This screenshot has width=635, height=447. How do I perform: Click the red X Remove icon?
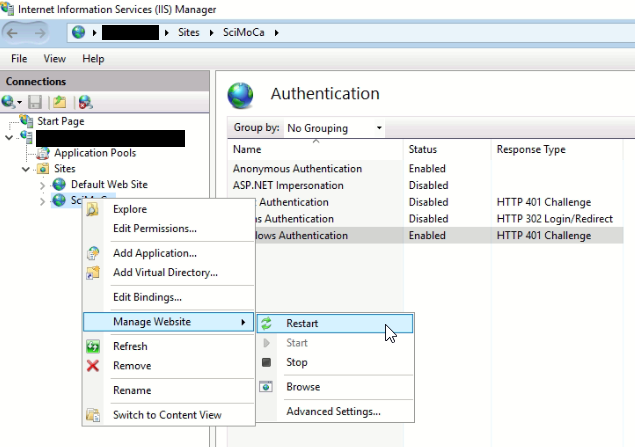click(93, 366)
